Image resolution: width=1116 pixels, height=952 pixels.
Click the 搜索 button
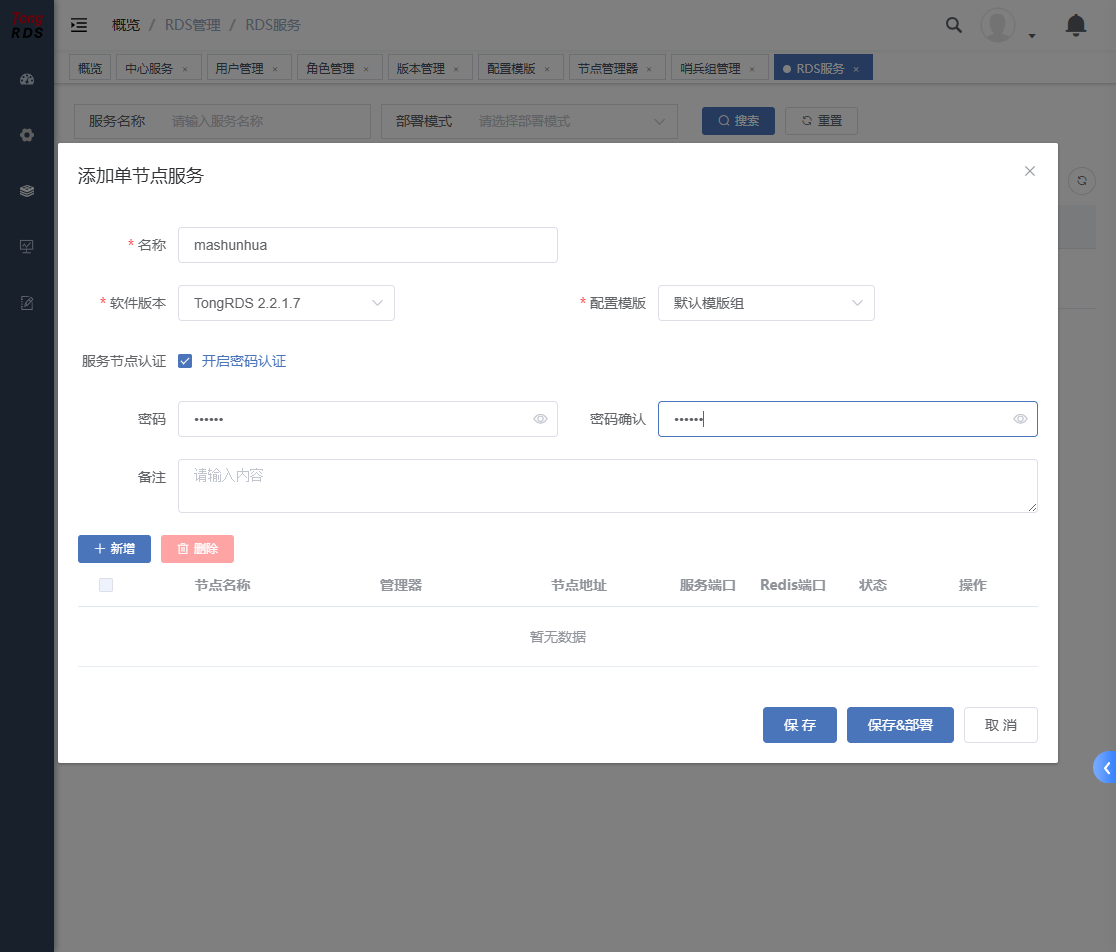(738, 121)
